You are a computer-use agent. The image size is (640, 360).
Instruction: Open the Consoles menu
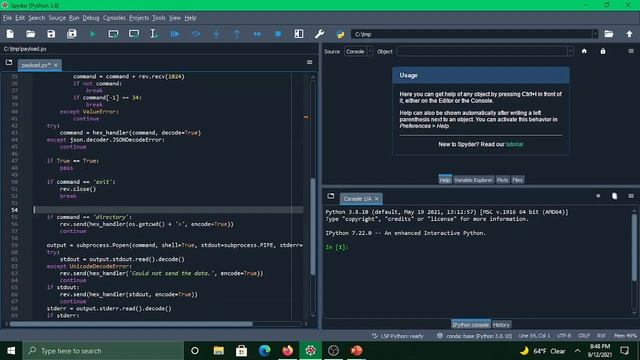click(x=114, y=18)
